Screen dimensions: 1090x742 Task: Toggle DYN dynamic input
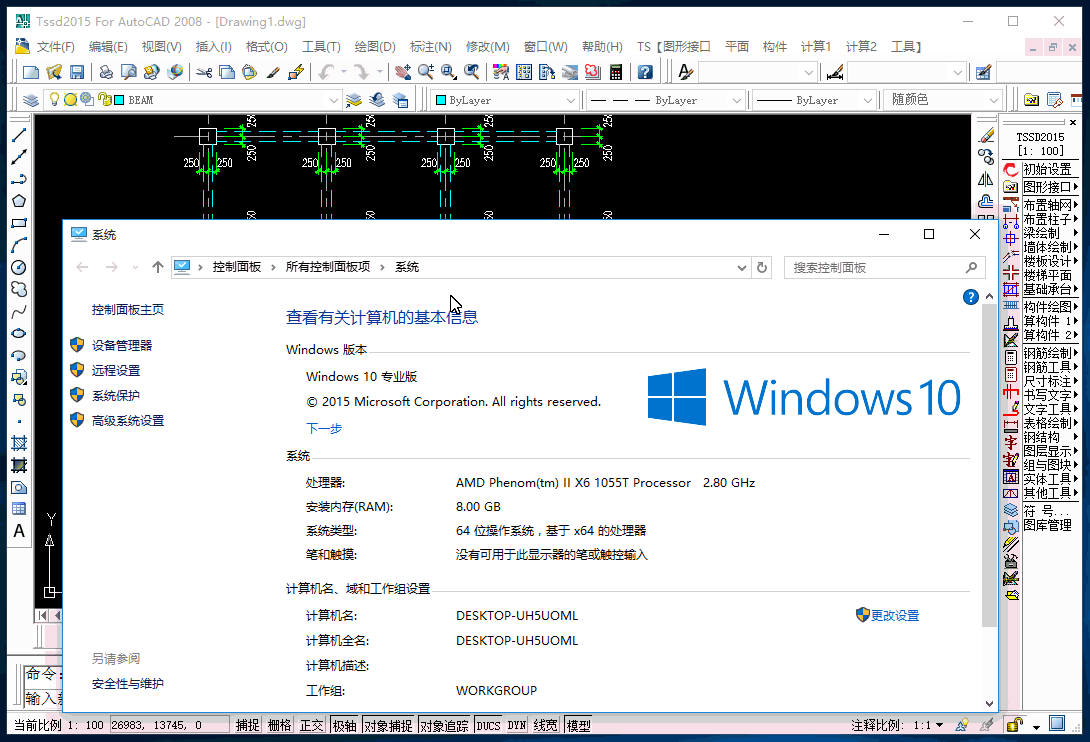516,725
